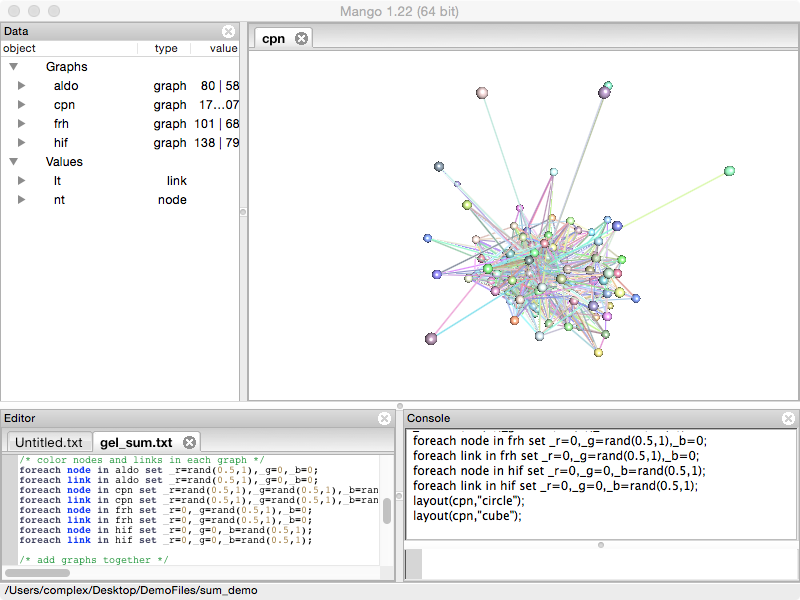
Task: Switch to the Untitled.txt tab
Action: point(48,442)
